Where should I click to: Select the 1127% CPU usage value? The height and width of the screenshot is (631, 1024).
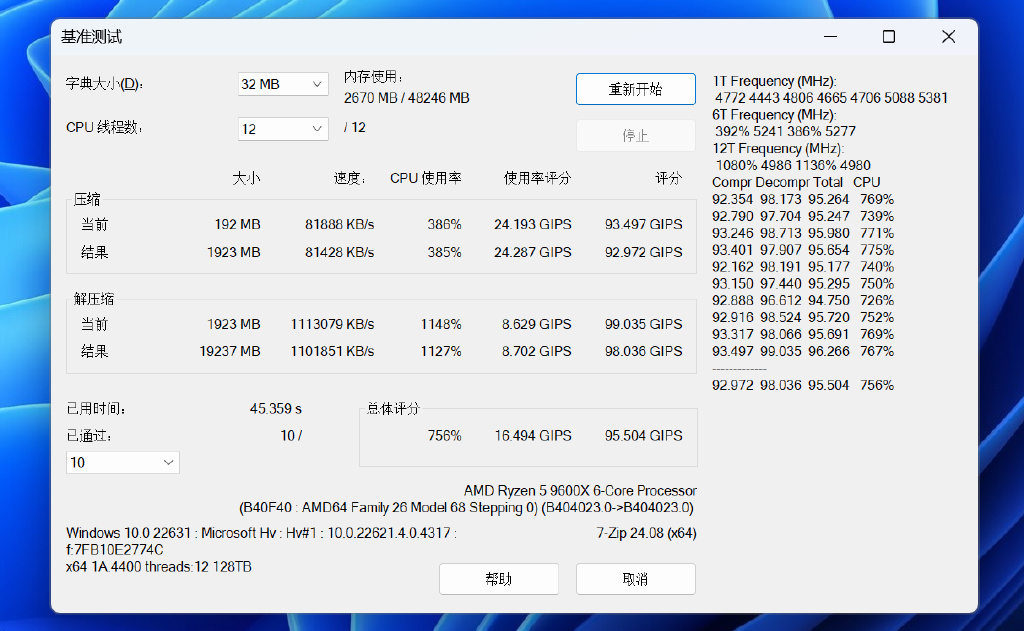click(441, 351)
